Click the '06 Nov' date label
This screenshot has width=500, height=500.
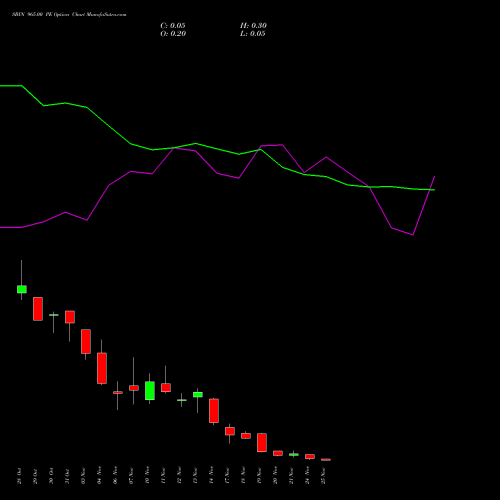click(x=115, y=476)
